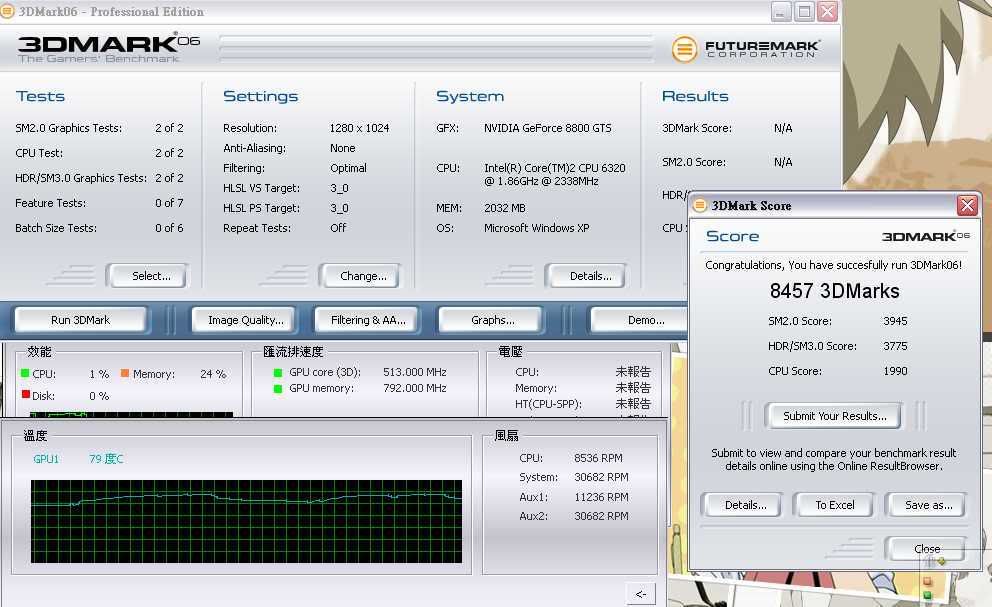The width and height of the screenshot is (992, 607).
Task: Click Save as... in score dialog
Action: [x=926, y=505]
